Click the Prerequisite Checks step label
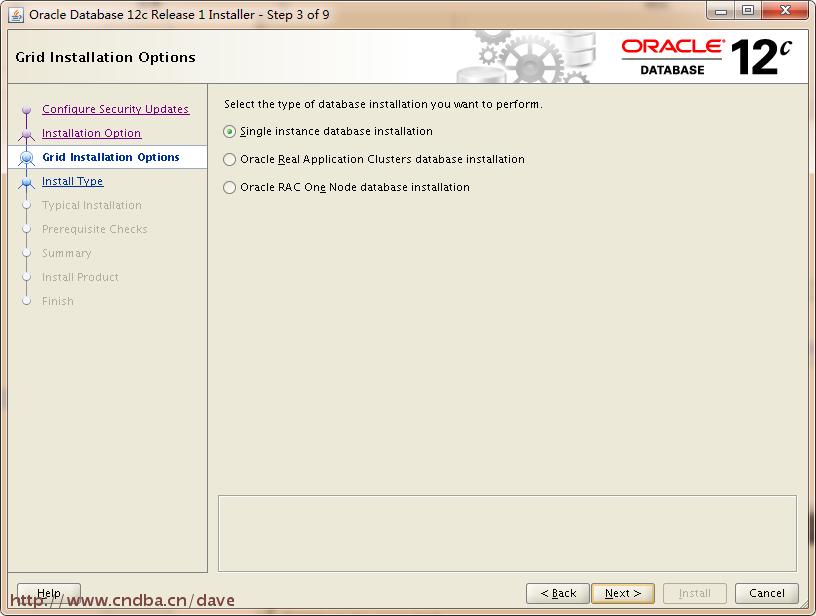The width and height of the screenshot is (816, 616). point(95,229)
